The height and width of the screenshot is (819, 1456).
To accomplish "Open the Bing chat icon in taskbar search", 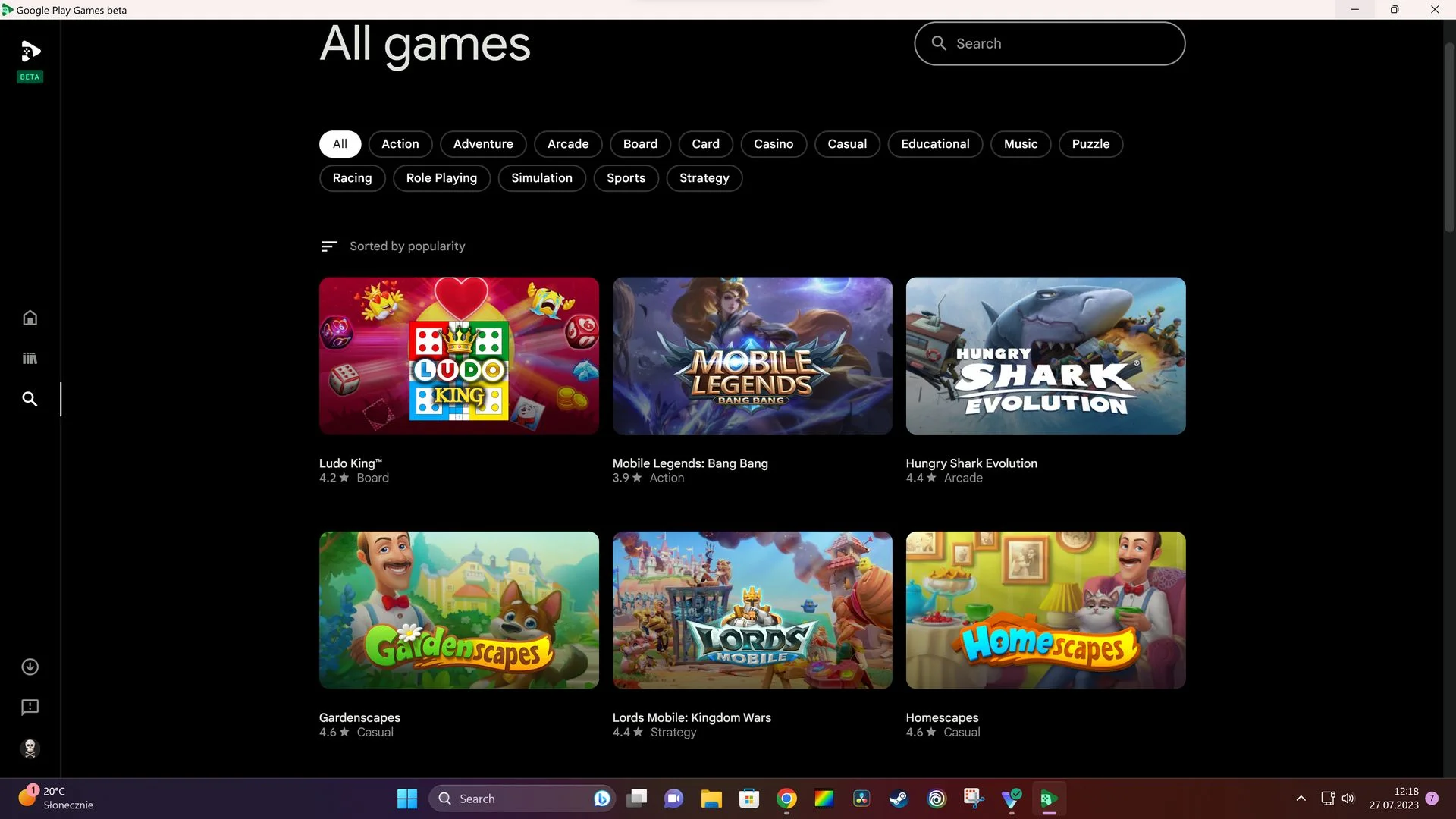I will (602, 799).
